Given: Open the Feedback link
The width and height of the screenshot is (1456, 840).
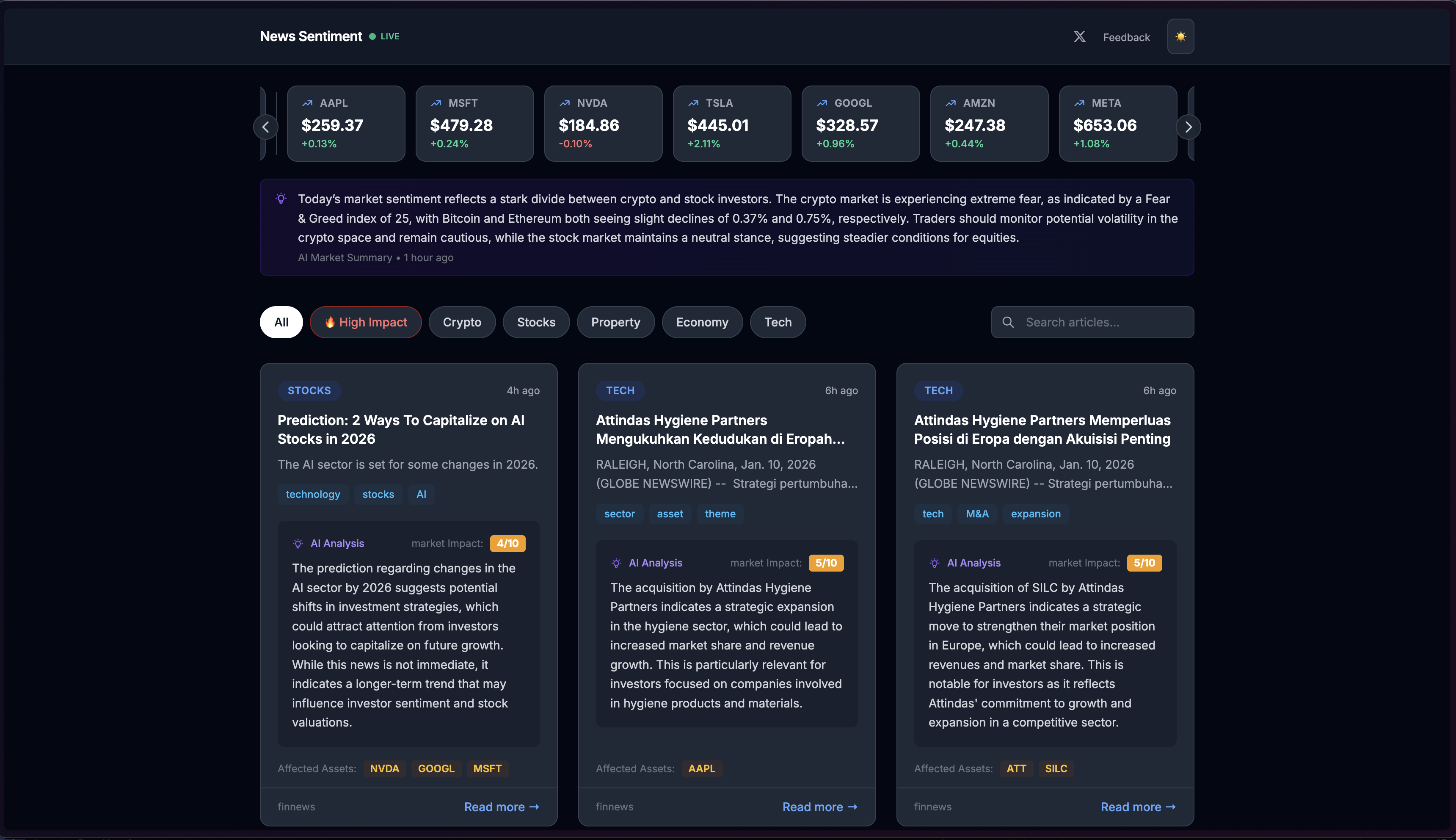Looking at the screenshot, I should (x=1126, y=36).
